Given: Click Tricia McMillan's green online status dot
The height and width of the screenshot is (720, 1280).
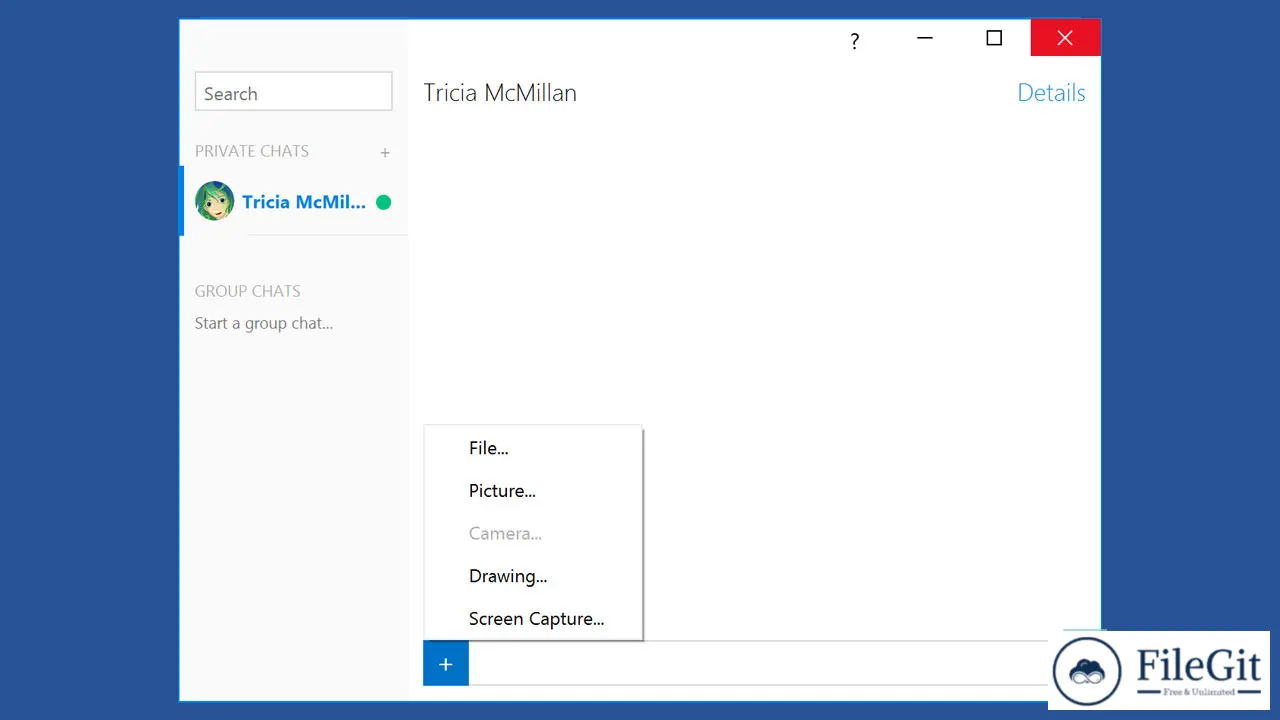Looking at the screenshot, I should point(383,202).
